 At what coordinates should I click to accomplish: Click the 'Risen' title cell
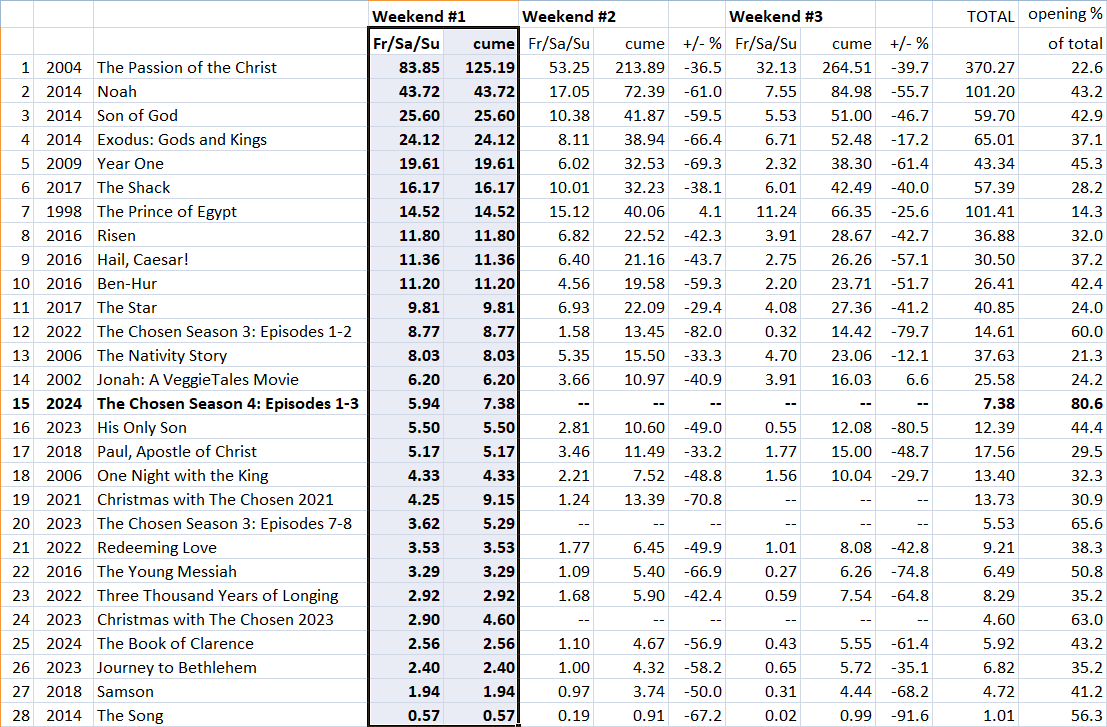[230, 236]
